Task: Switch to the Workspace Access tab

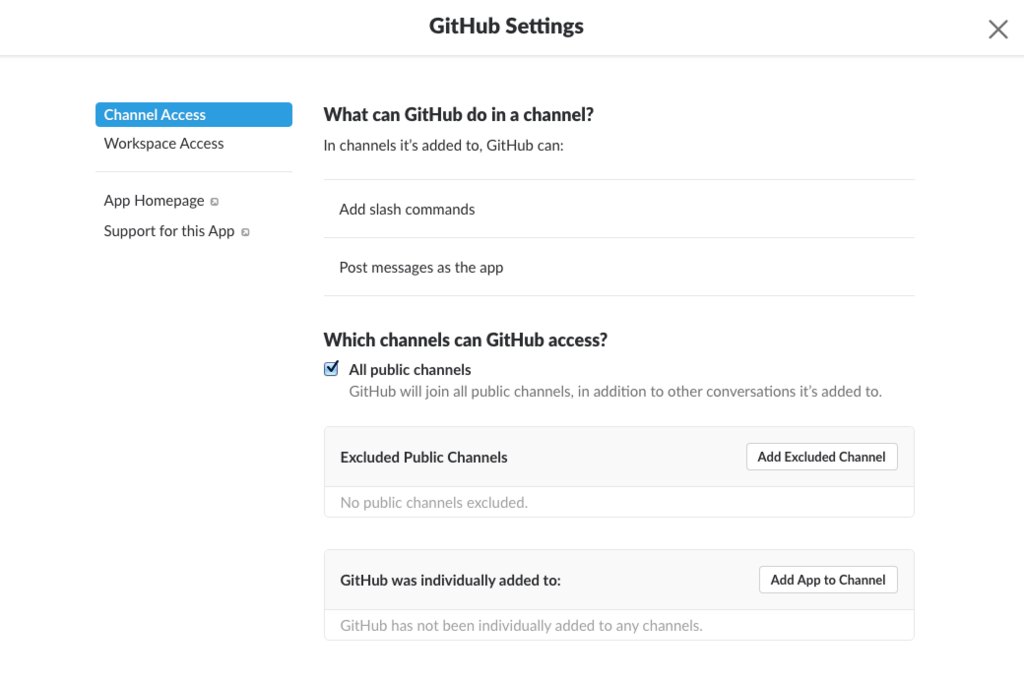Action: pos(164,144)
